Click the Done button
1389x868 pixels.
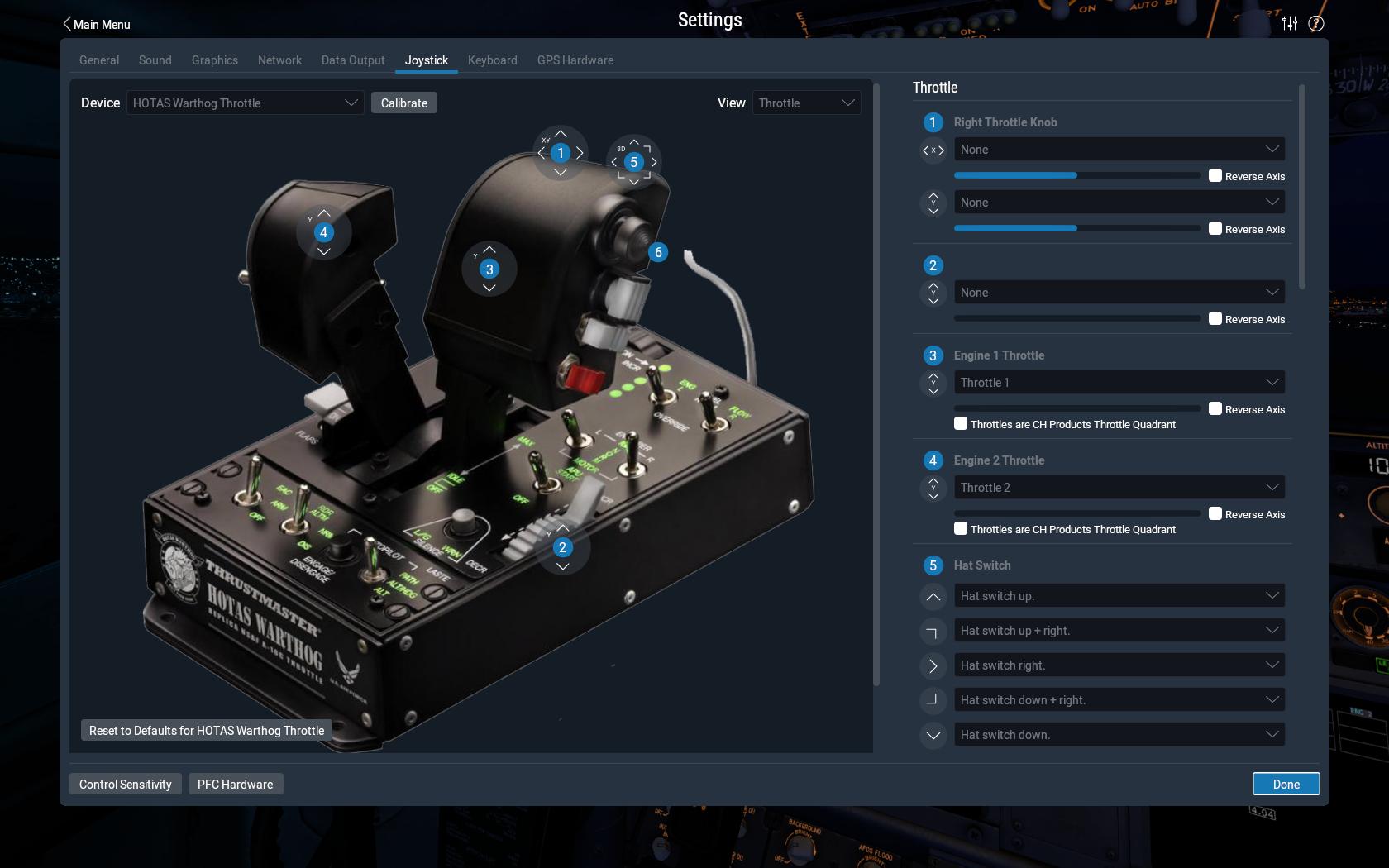1285,784
